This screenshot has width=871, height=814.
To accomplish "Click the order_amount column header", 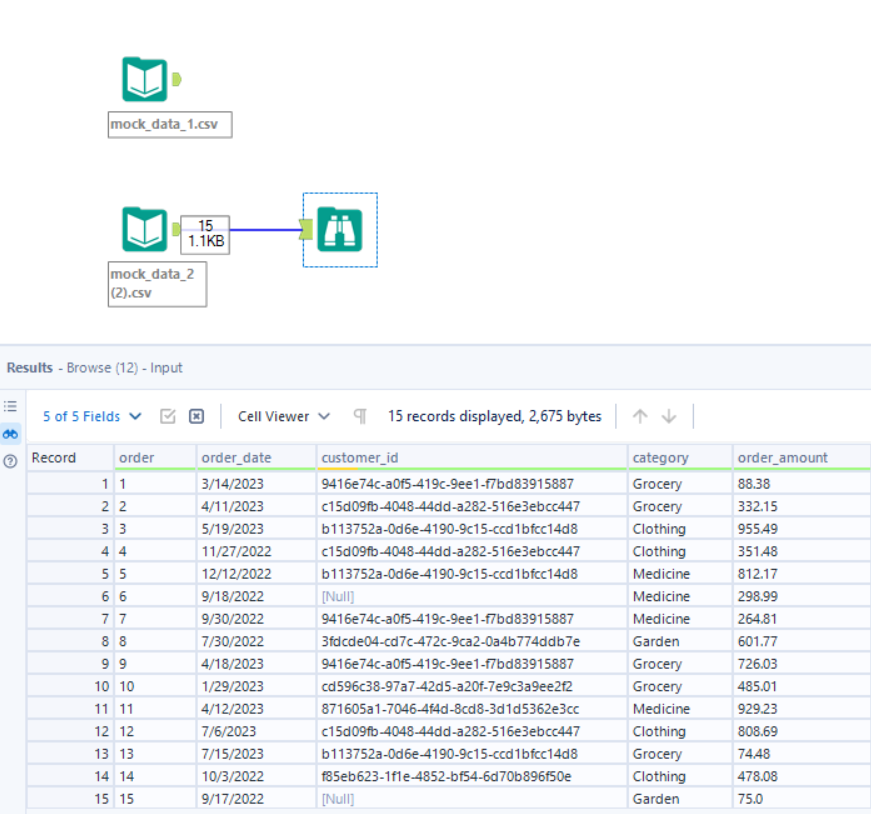I will pyautogui.click(x=783, y=458).
